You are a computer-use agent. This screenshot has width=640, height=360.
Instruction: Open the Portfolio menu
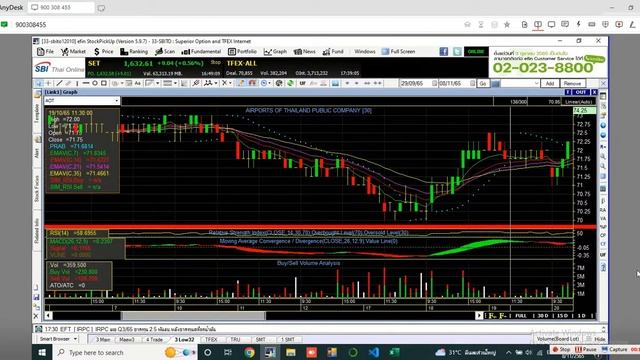(242, 51)
